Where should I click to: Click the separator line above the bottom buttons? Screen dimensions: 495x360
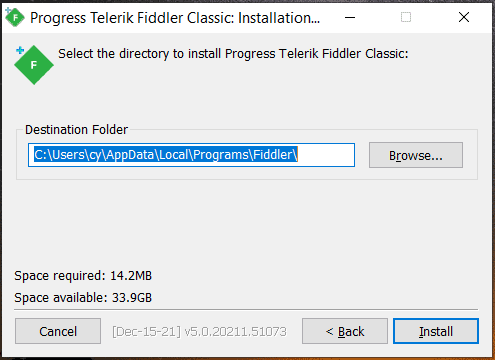(246, 310)
